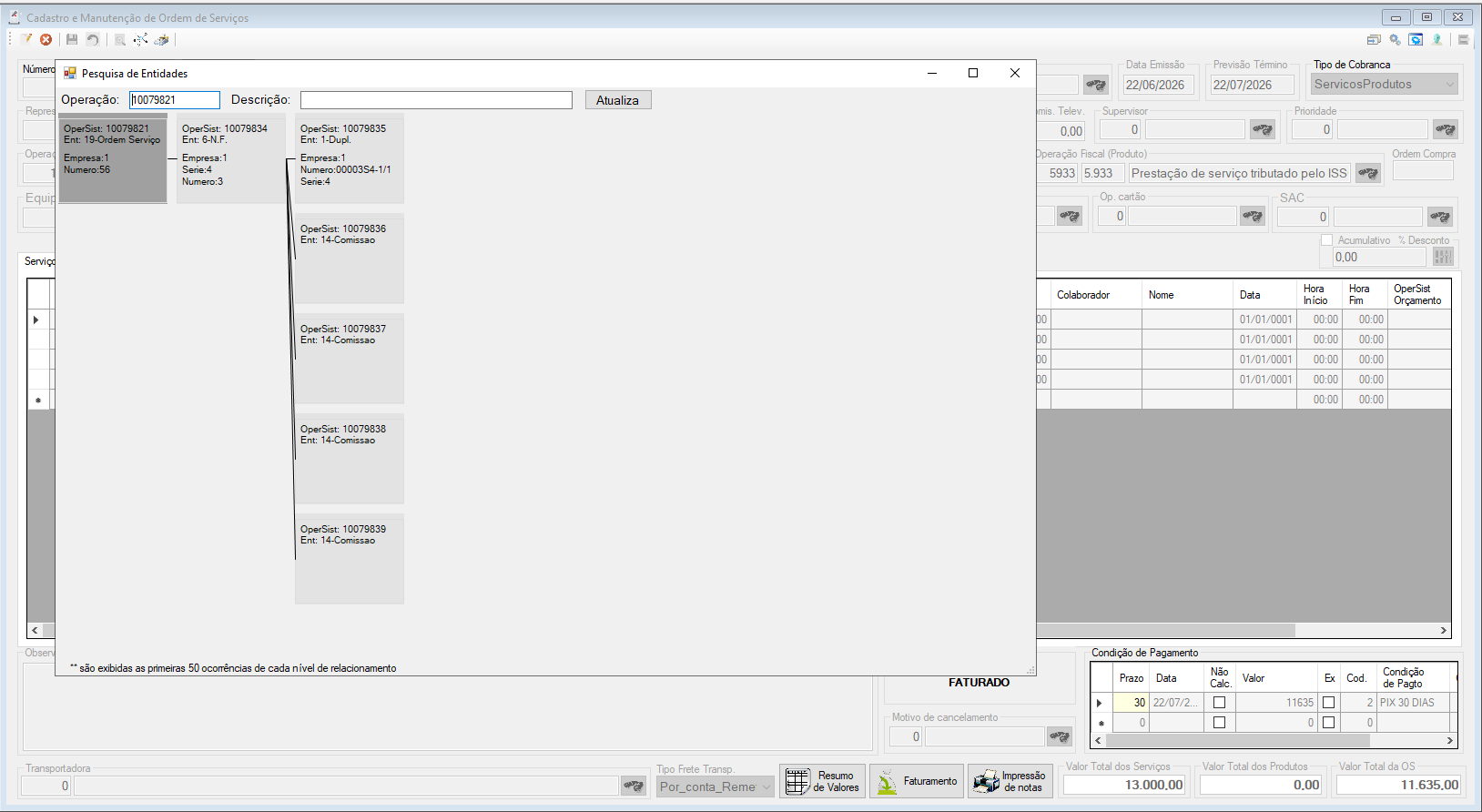Open the Motivo de cancelamento binoculars lookup

click(x=1060, y=736)
